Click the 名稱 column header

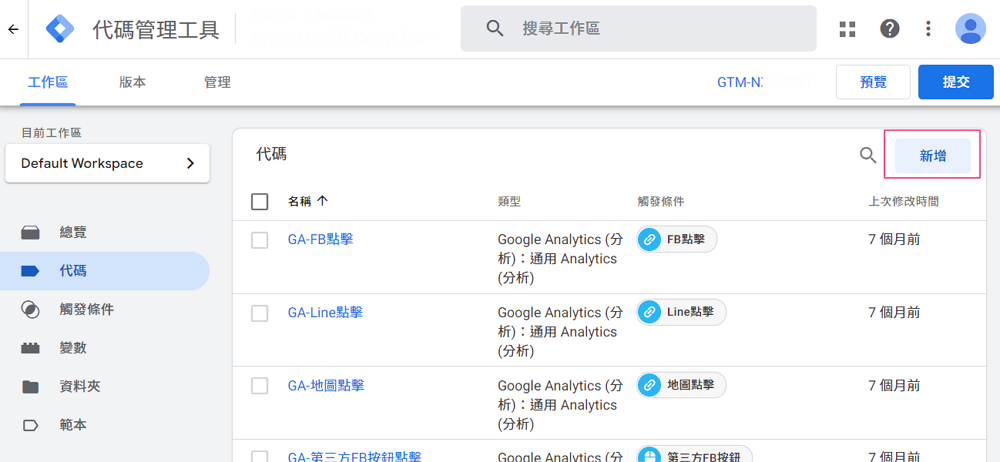tap(300, 202)
